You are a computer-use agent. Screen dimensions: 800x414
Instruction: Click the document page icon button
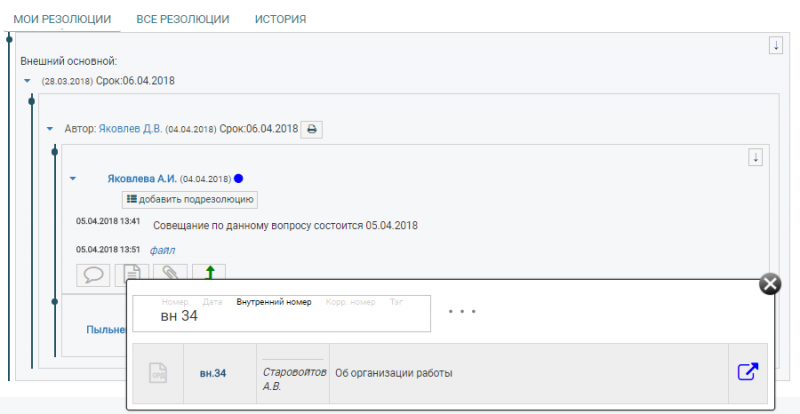[131, 273]
